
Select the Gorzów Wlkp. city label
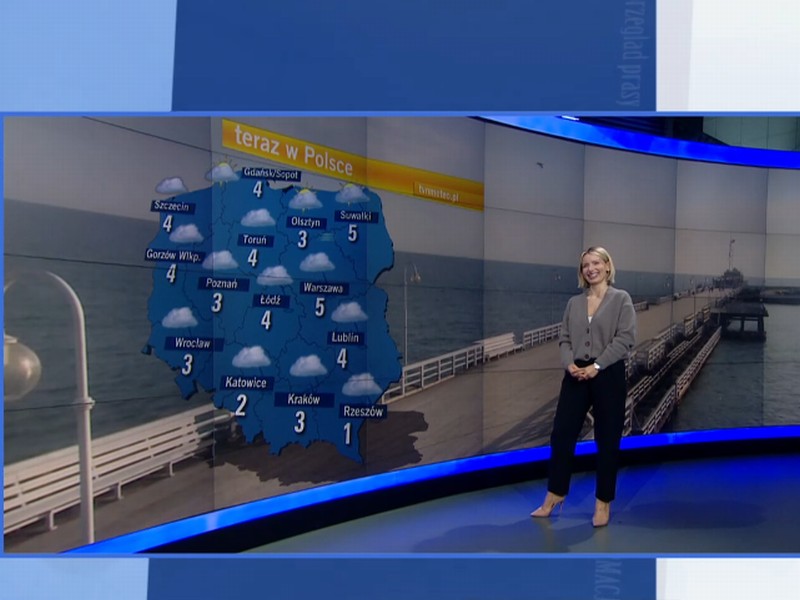[x=173, y=255]
